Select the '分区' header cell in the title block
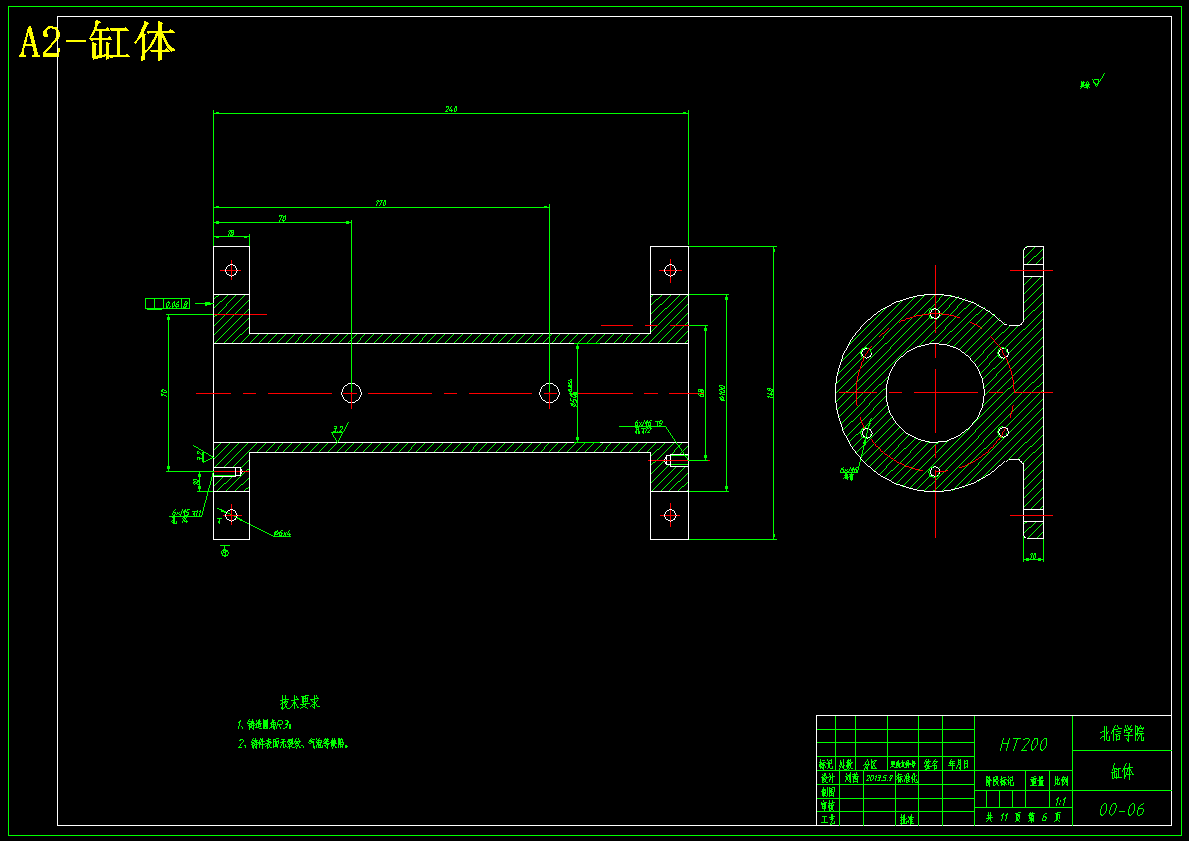Screen dimensions: 1189x841 click(870, 764)
